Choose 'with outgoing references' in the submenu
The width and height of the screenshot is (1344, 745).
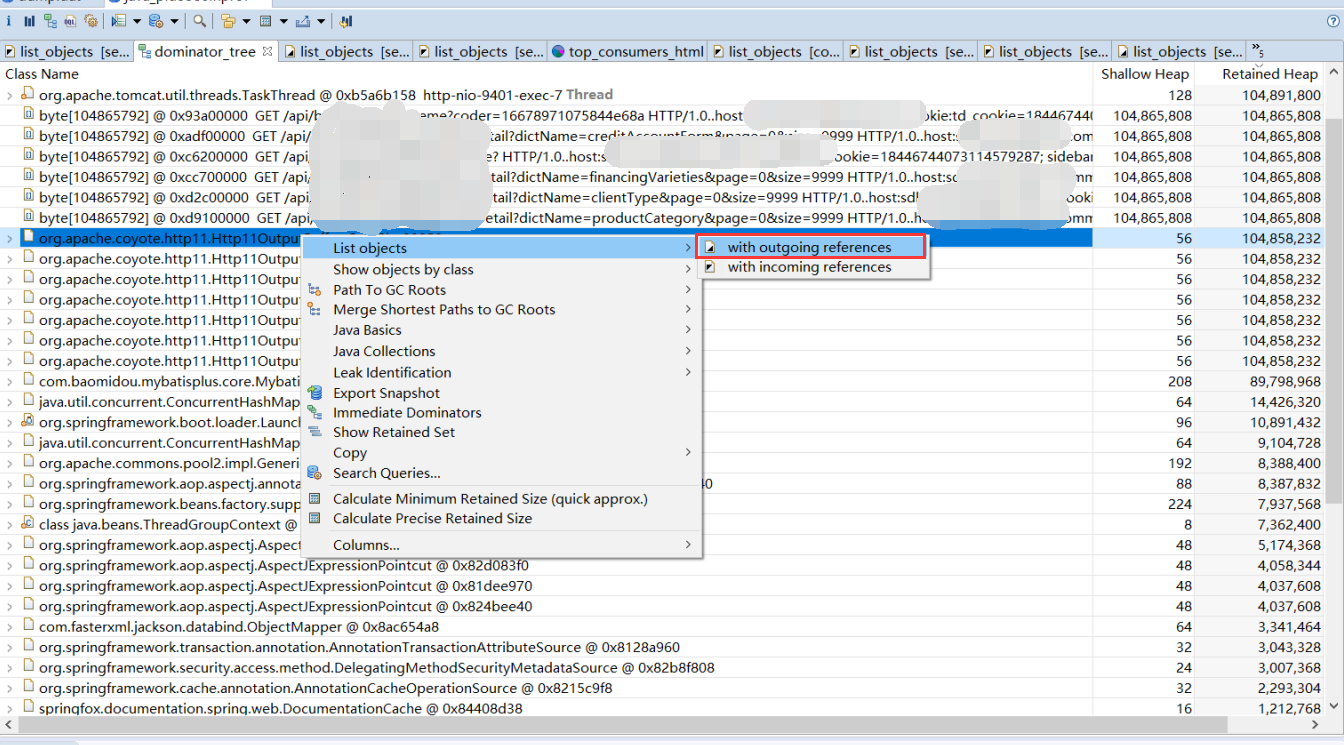coord(810,247)
